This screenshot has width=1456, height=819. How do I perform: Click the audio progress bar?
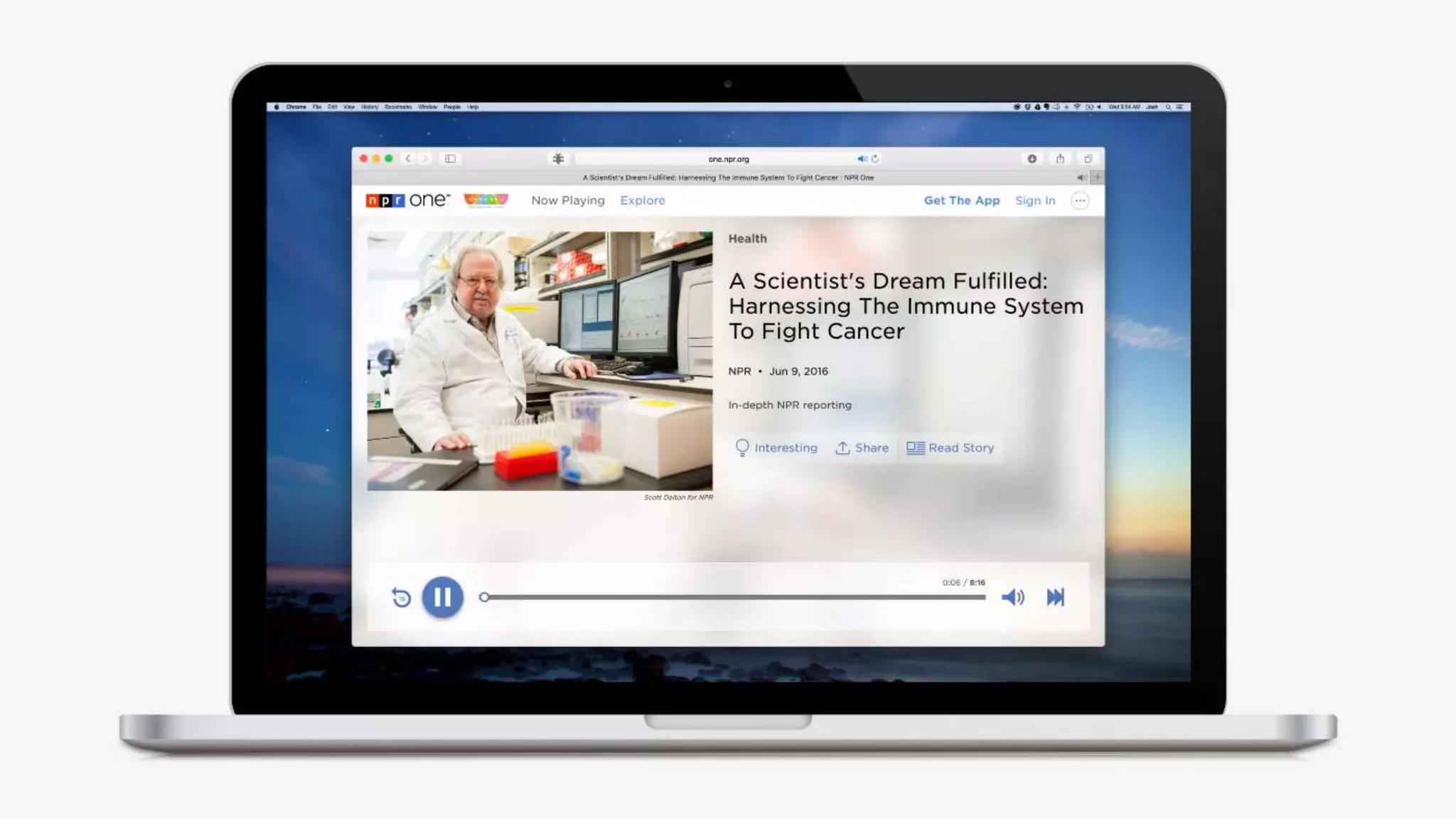pyautogui.click(x=734, y=597)
